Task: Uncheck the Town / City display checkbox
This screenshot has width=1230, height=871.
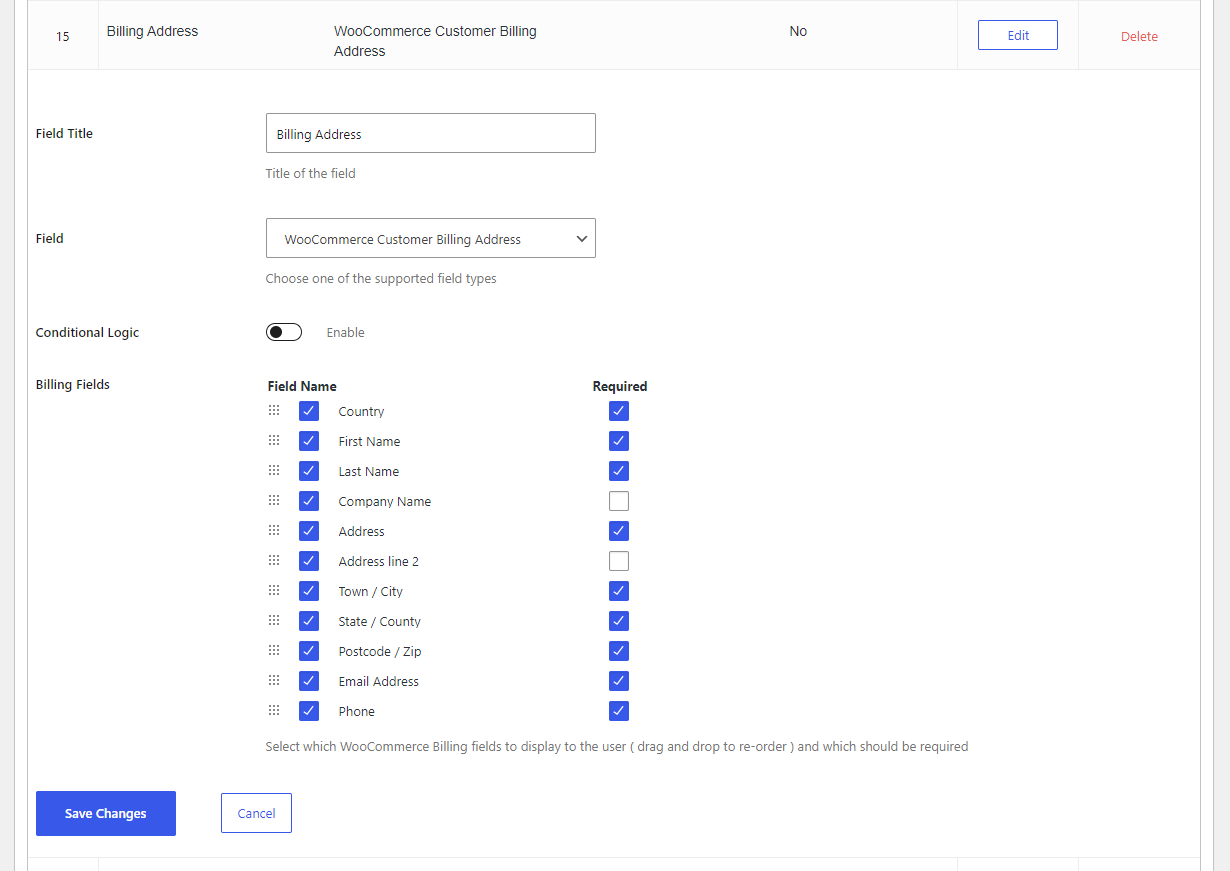Action: [x=309, y=591]
